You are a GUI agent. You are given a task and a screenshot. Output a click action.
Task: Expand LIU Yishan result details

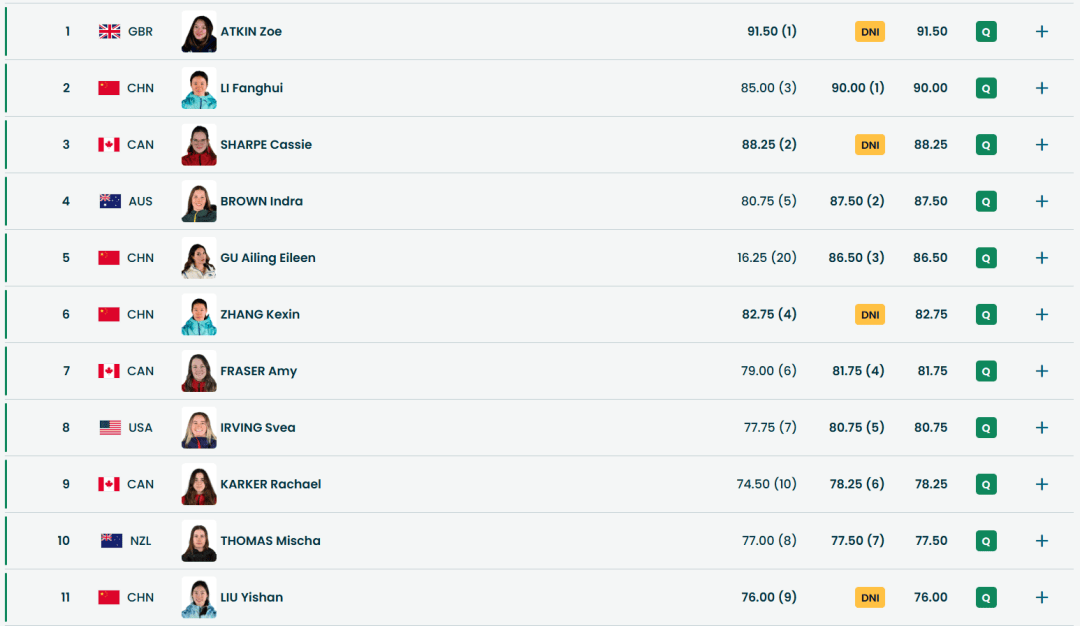(1041, 597)
